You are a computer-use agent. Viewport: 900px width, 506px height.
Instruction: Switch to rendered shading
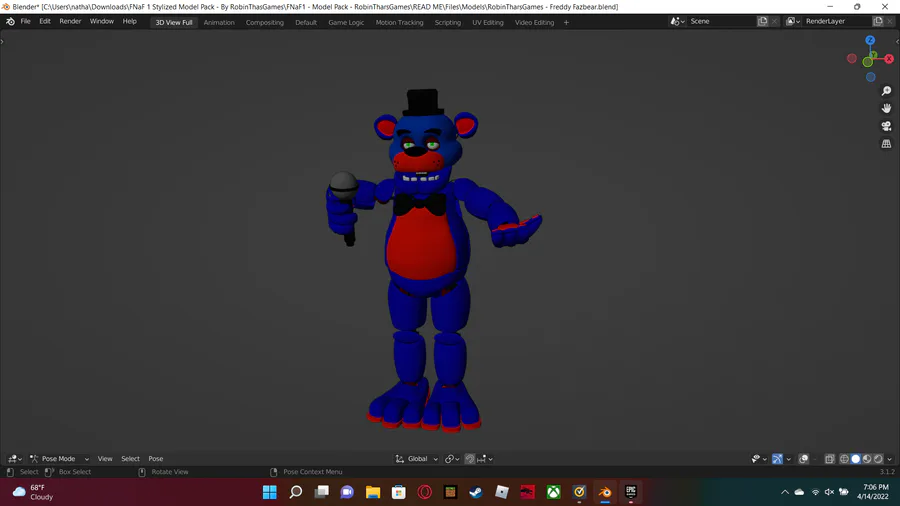click(878, 459)
